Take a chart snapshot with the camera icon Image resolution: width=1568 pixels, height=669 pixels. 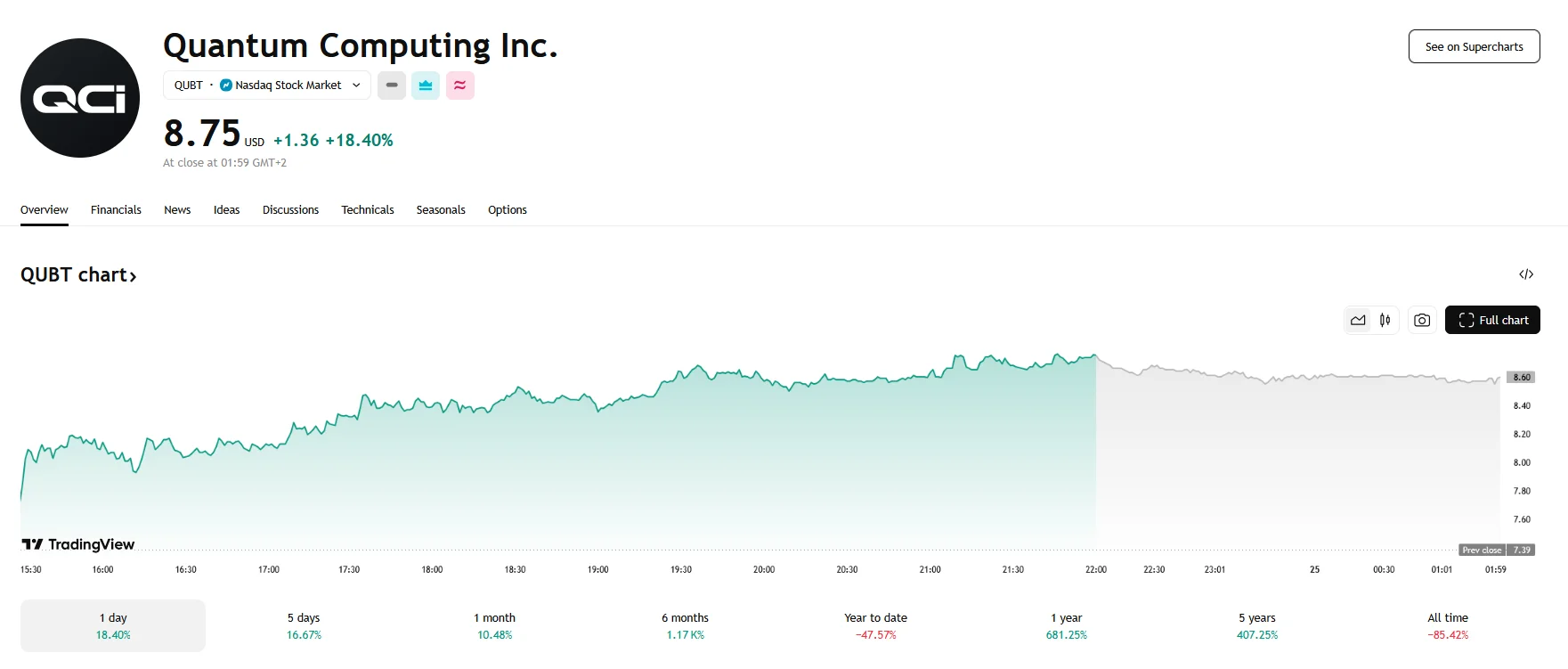(x=1421, y=319)
